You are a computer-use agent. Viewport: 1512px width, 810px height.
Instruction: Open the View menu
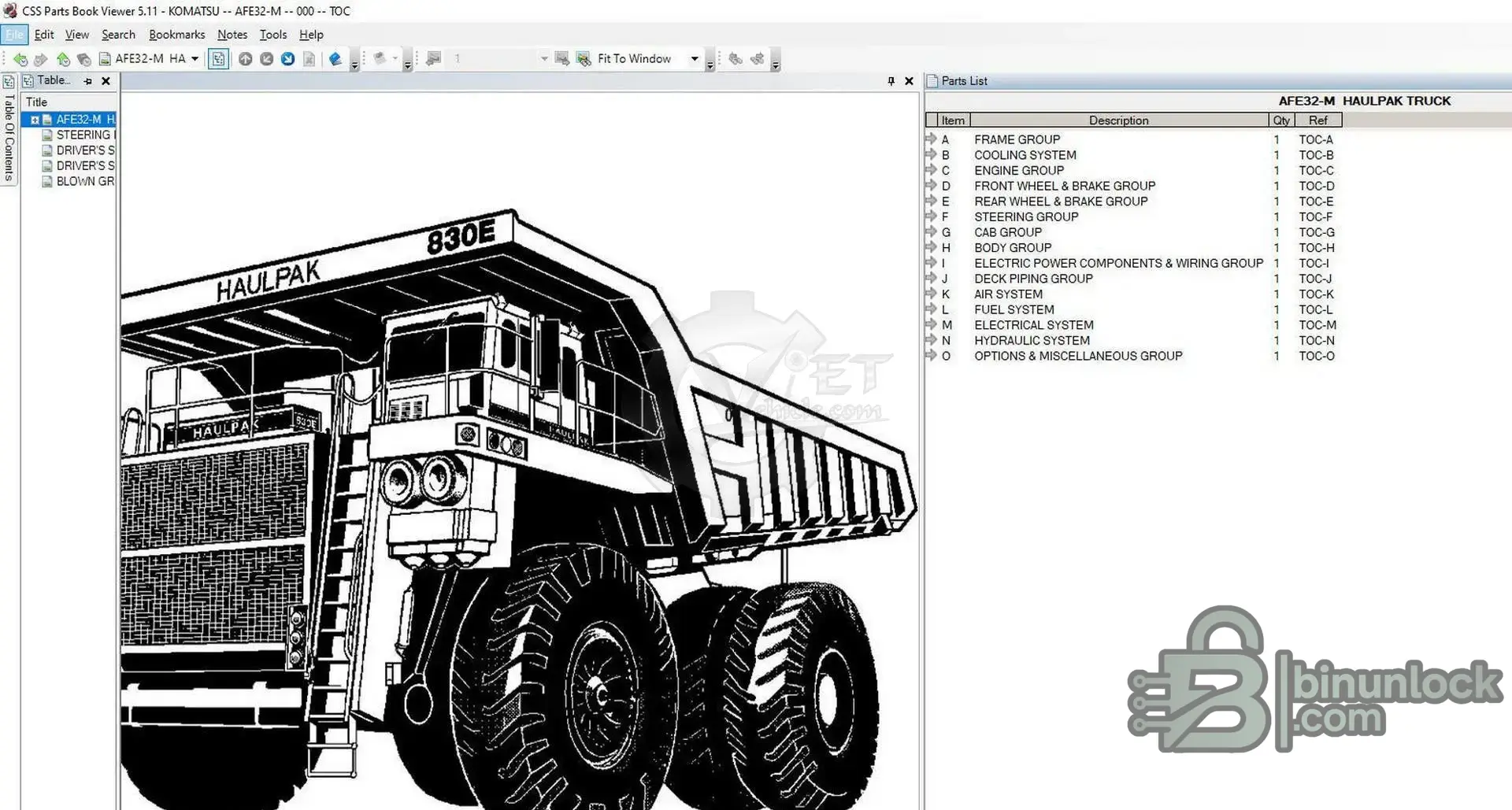(x=77, y=35)
